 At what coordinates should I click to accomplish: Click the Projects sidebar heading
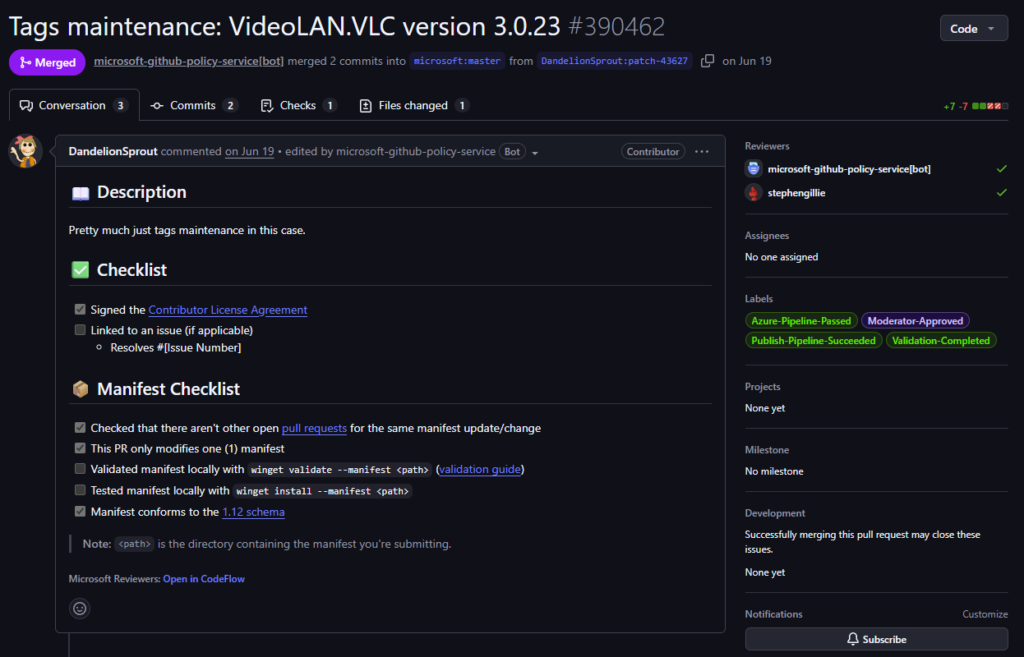coord(762,387)
